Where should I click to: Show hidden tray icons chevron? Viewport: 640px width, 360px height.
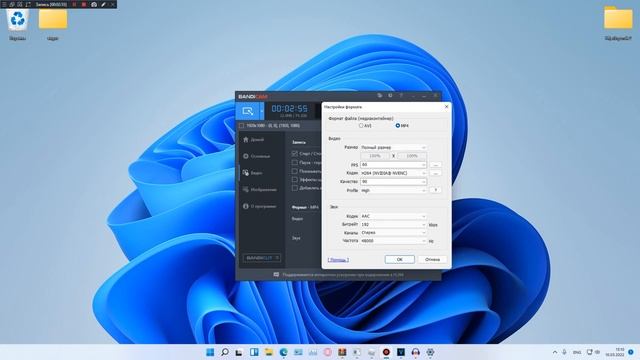(x=555, y=352)
